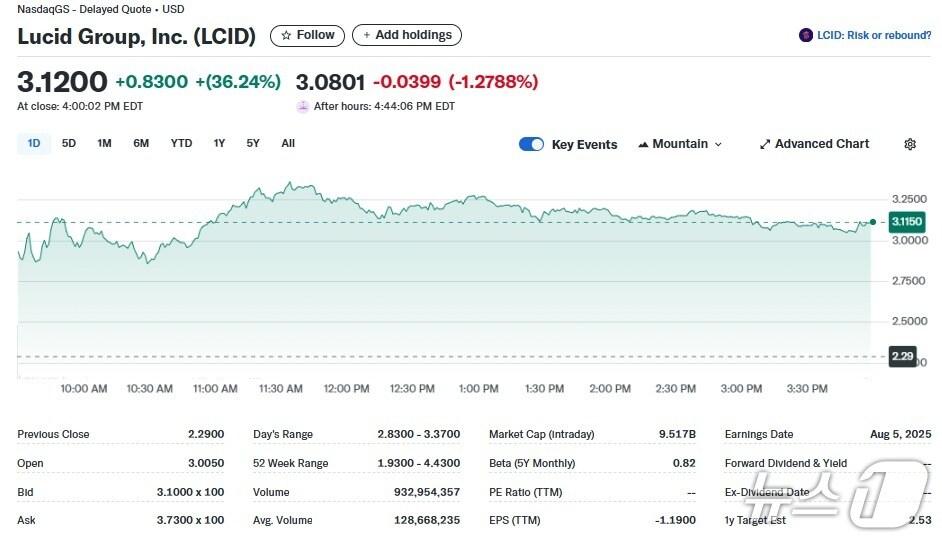Show All-time chart range
Screen dimensions: 942x542
[x=288, y=143]
